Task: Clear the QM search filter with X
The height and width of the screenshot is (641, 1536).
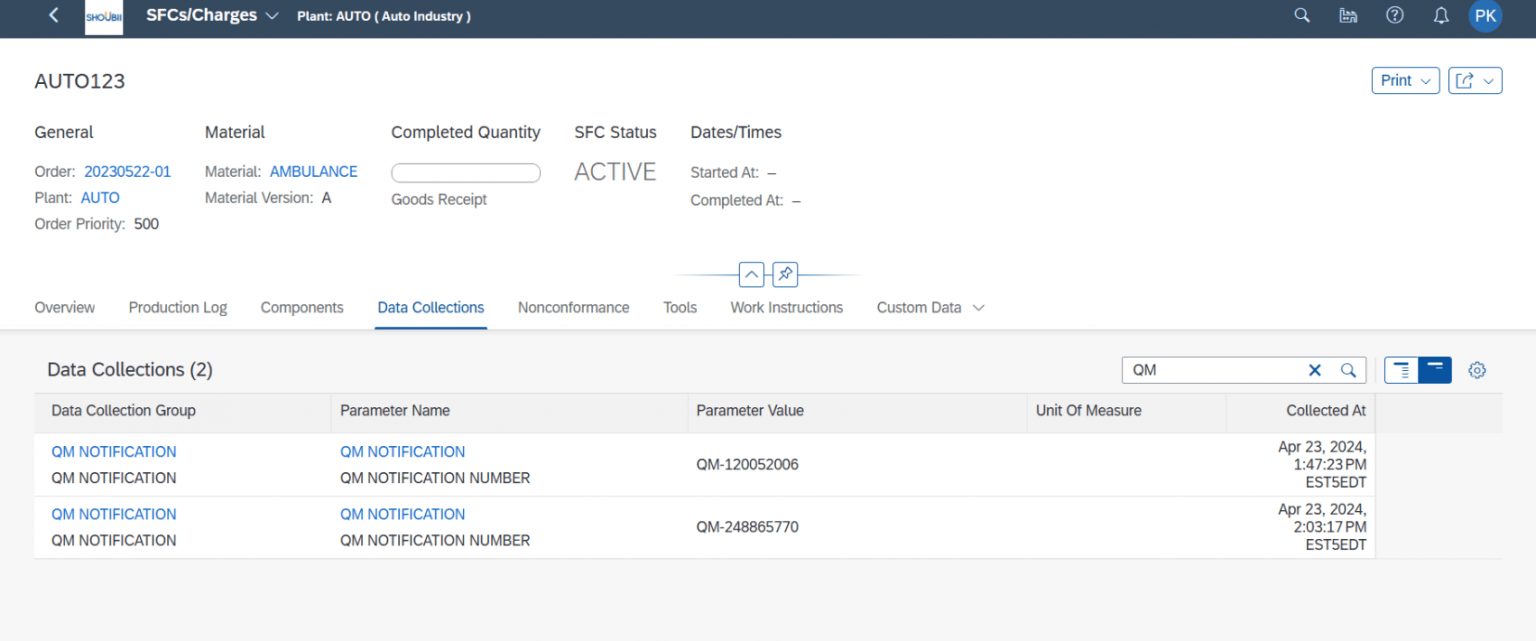Action: click(1315, 369)
